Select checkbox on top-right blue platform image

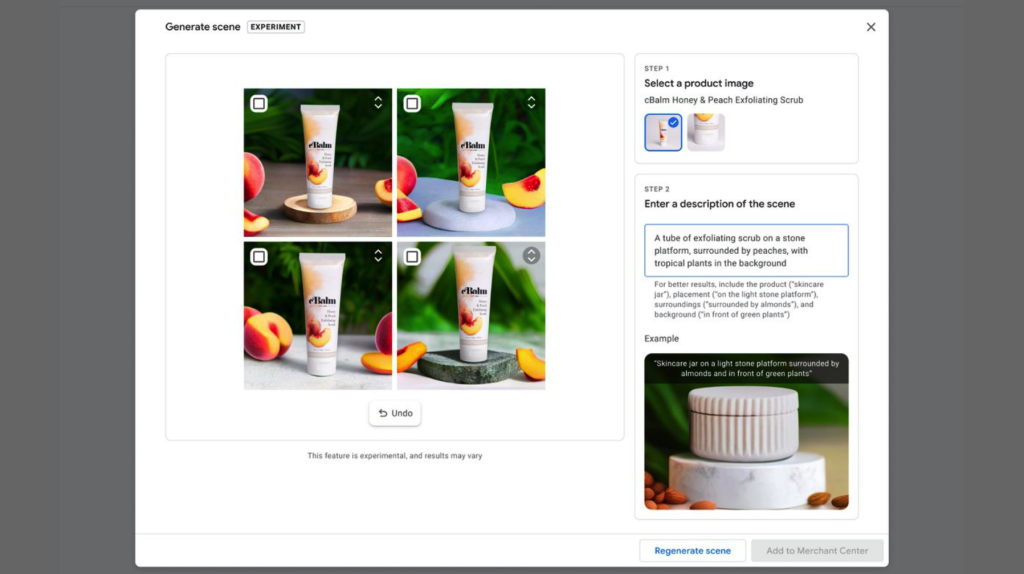(412, 103)
